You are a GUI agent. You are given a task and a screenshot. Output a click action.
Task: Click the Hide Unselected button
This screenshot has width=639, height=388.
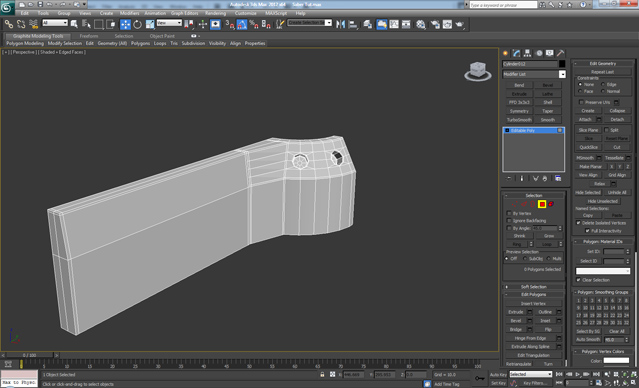point(603,201)
